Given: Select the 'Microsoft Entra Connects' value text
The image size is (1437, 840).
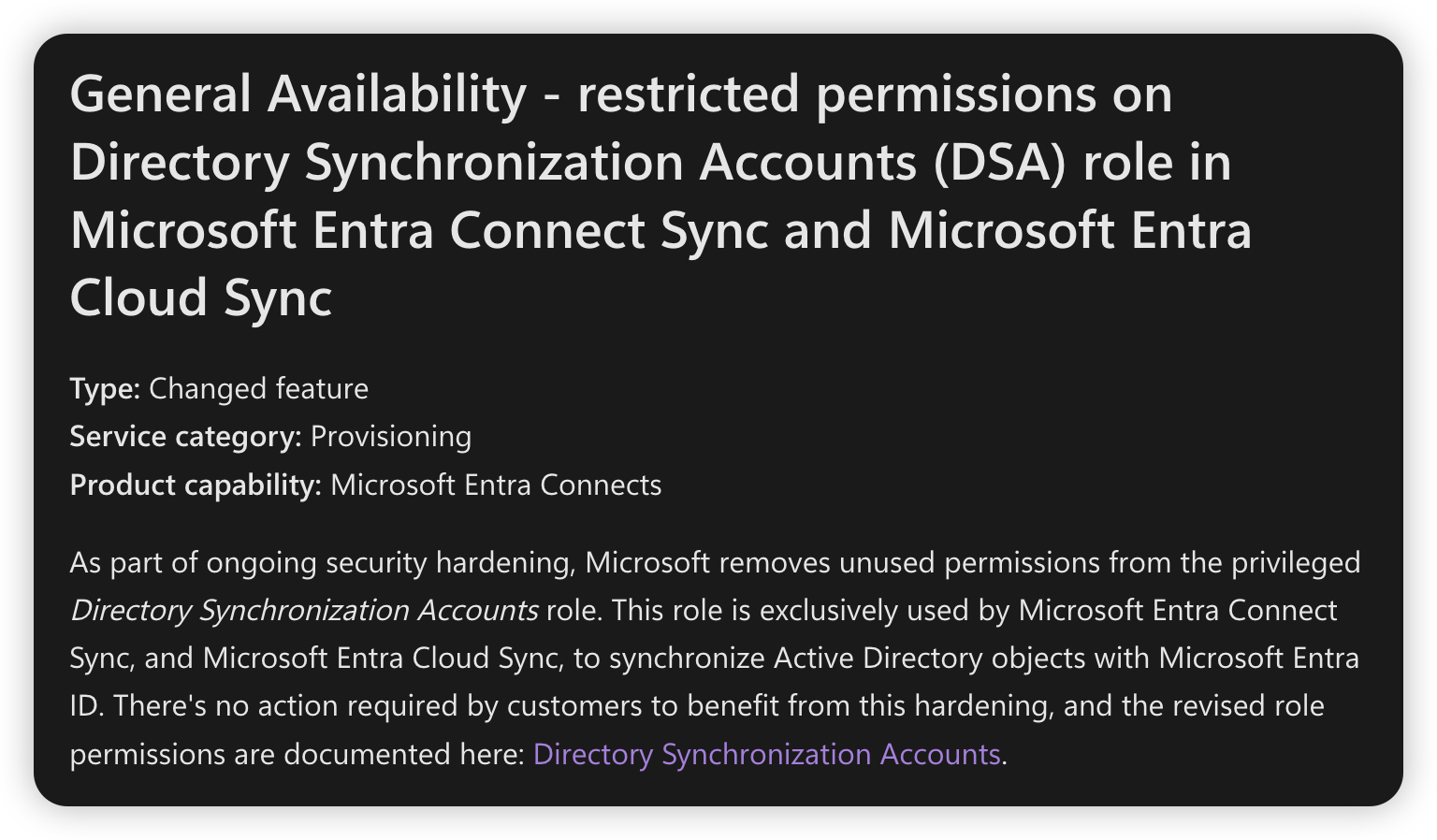Looking at the screenshot, I should pyautogui.click(x=497, y=485).
